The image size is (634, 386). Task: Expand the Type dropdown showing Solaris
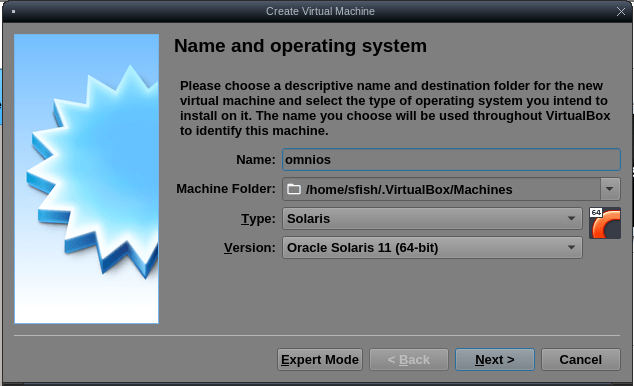432,219
